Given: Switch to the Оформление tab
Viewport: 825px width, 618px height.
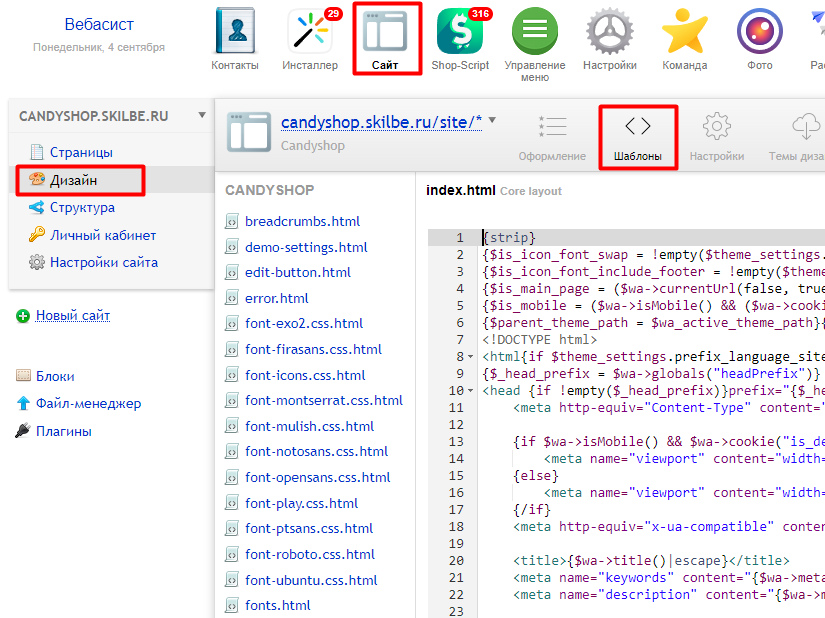Looking at the screenshot, I should pyautogui.click(x=552, y=136).
